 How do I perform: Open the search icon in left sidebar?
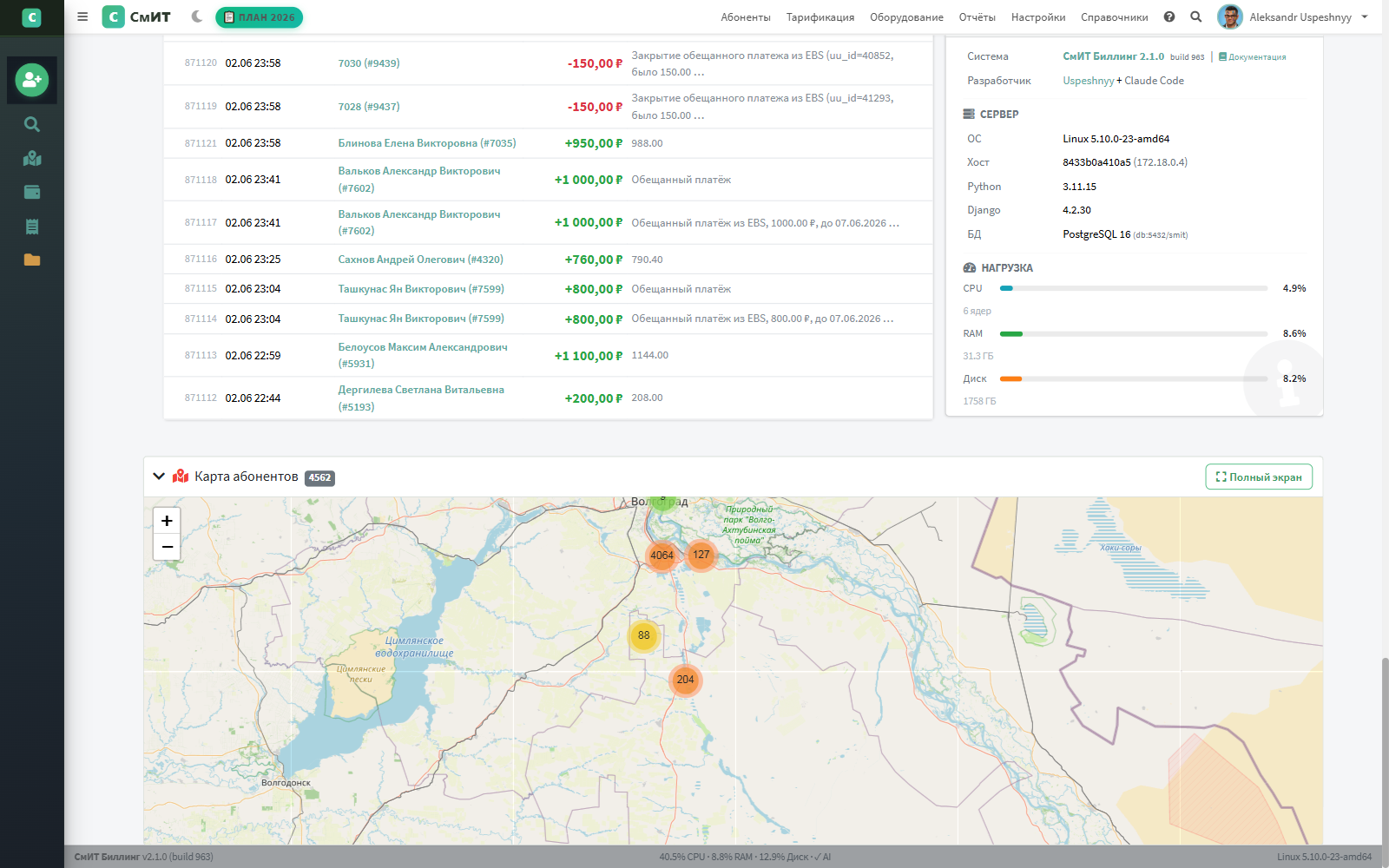pos(32,124)
